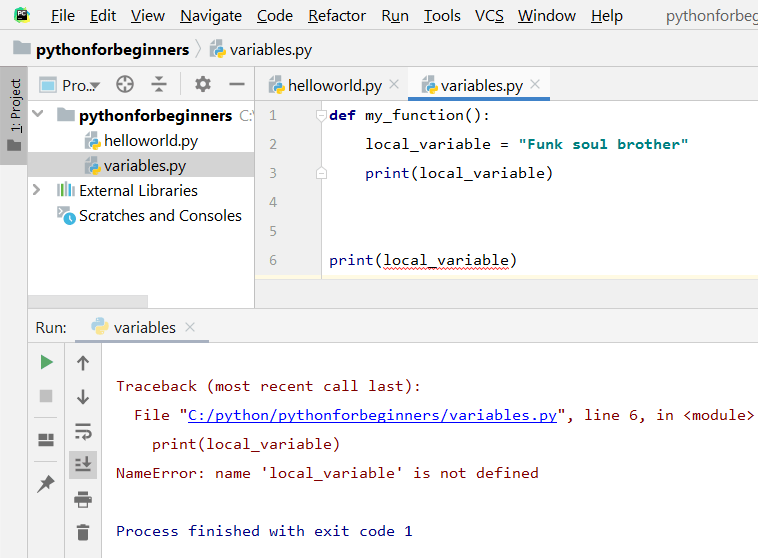Open the Window menu
The width and height of the screenshot is (758, 558).
547,16
